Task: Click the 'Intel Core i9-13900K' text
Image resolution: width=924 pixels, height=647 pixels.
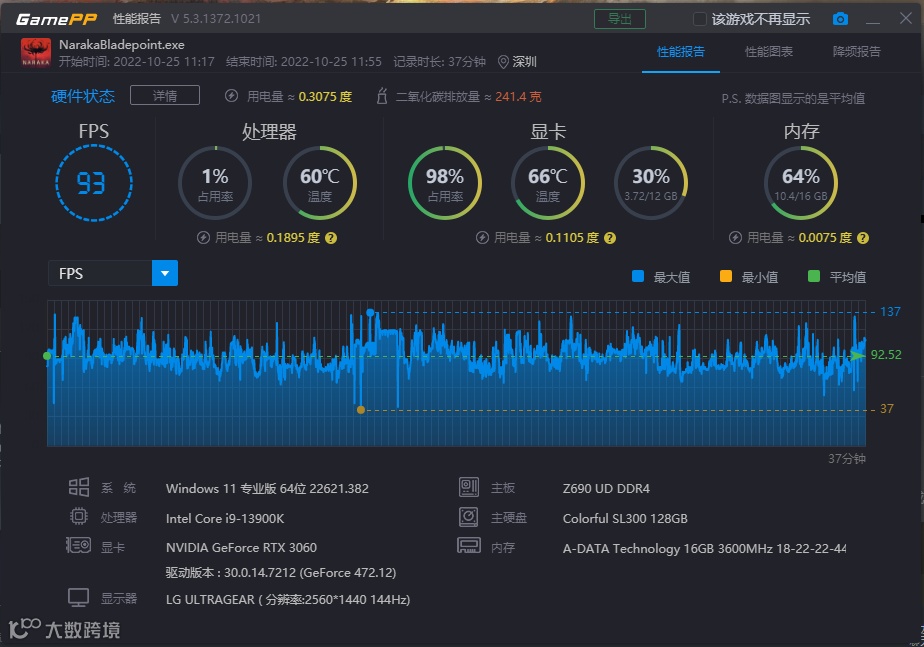Action: tap(225, 519)
